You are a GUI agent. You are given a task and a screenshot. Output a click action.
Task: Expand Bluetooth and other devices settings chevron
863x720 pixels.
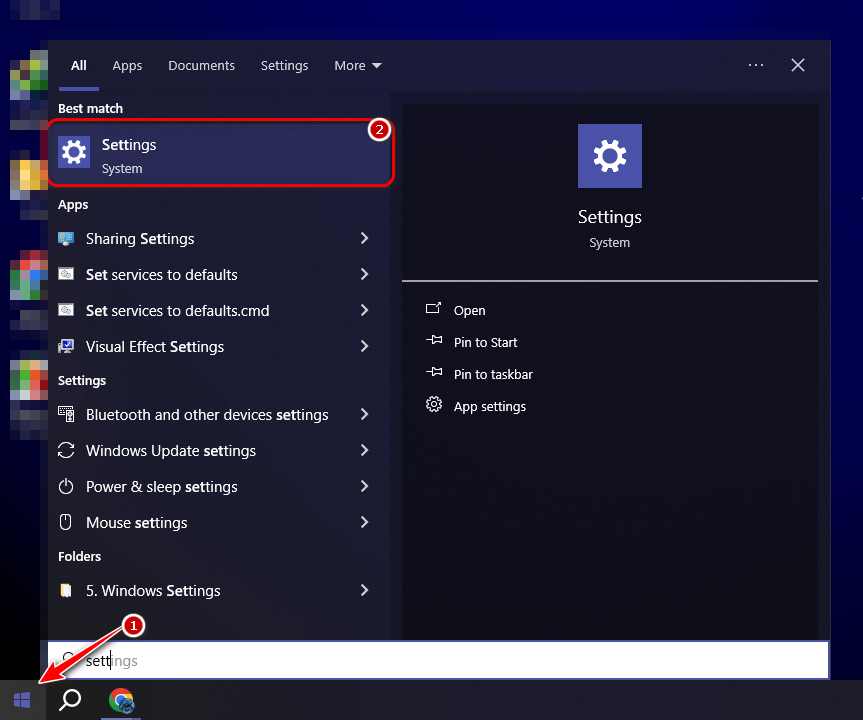tap(364, 414)
